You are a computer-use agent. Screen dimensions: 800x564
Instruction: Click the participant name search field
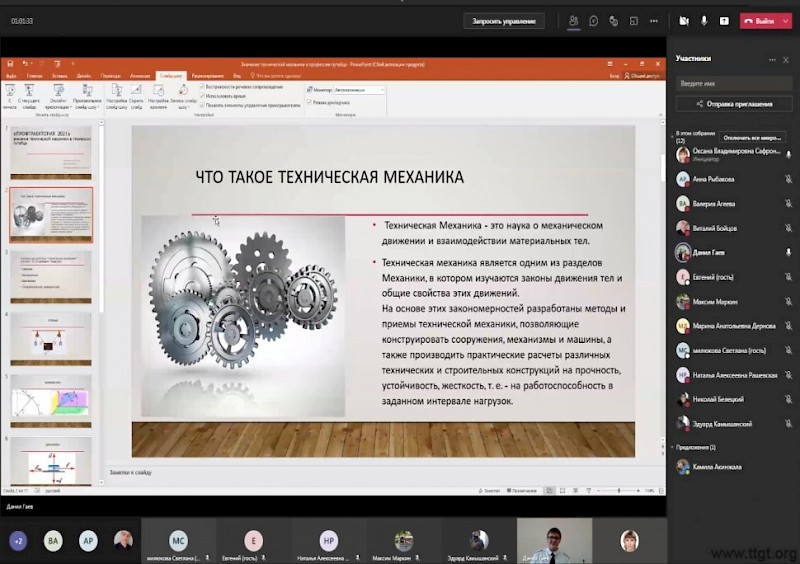733,83
